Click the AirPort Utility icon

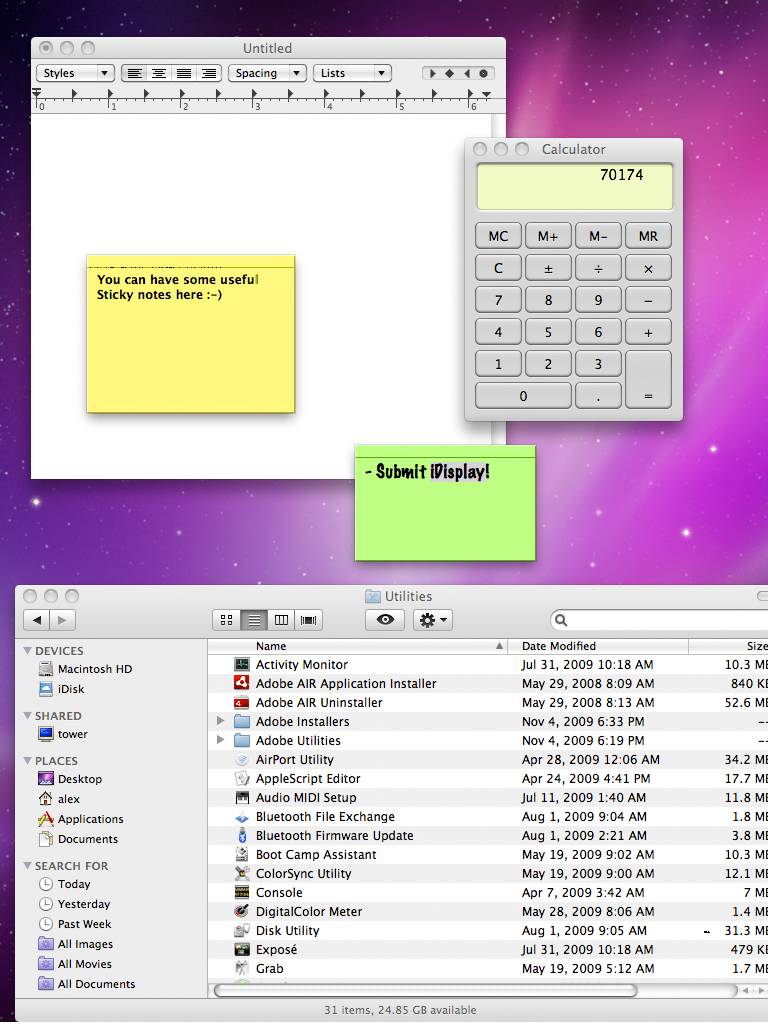point(242,760)
